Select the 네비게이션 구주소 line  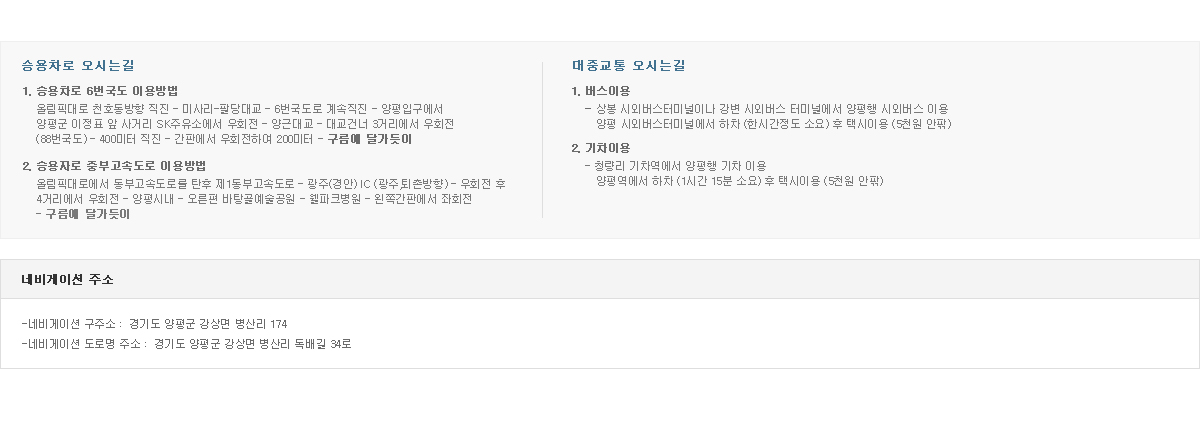pos(155,325)
